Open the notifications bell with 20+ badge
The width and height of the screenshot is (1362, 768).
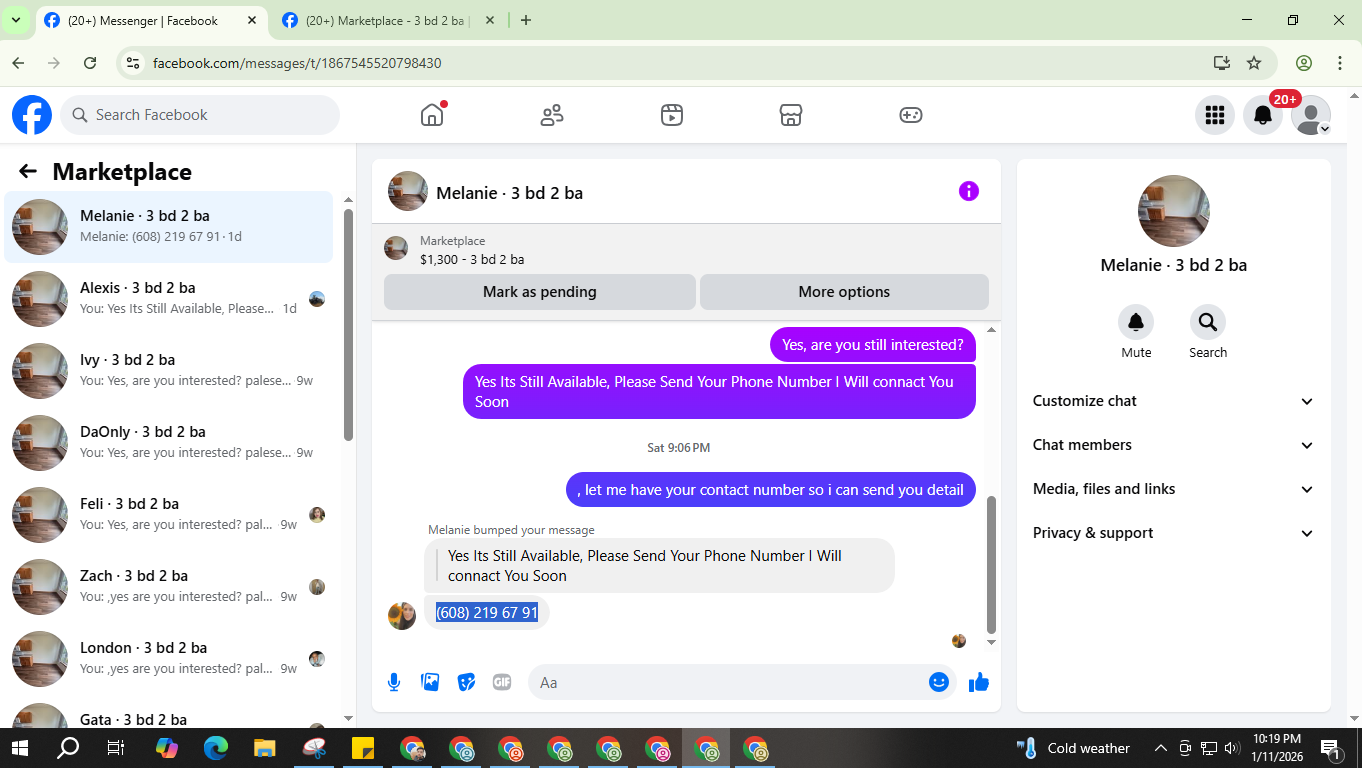point(1263,115)
